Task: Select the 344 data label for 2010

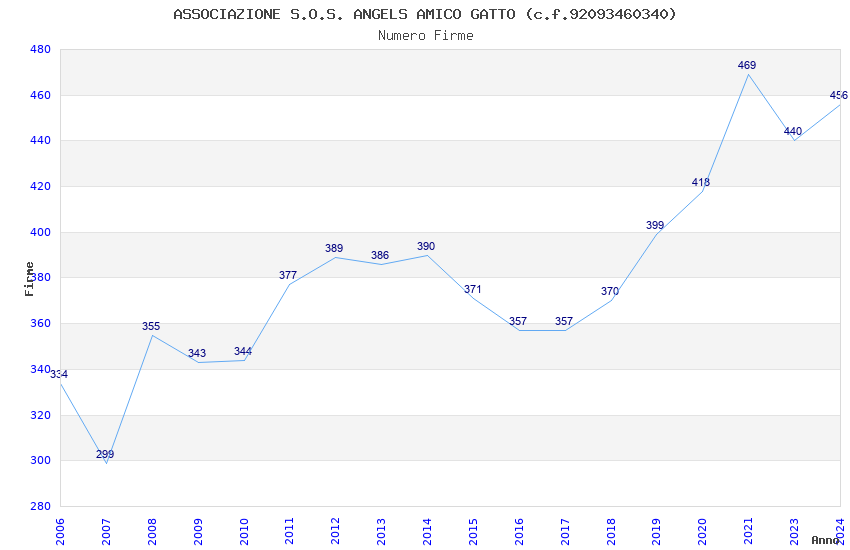Action: tap(243, 351)
